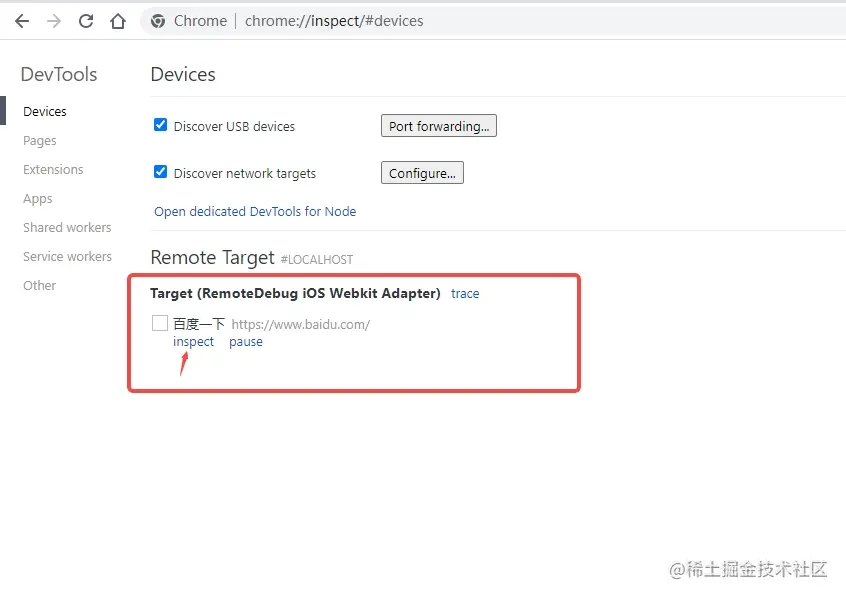The height and width of the screenshot is (598, 846).
Task: Open dedicated DevTools for Node
Action: pos(253,211)
